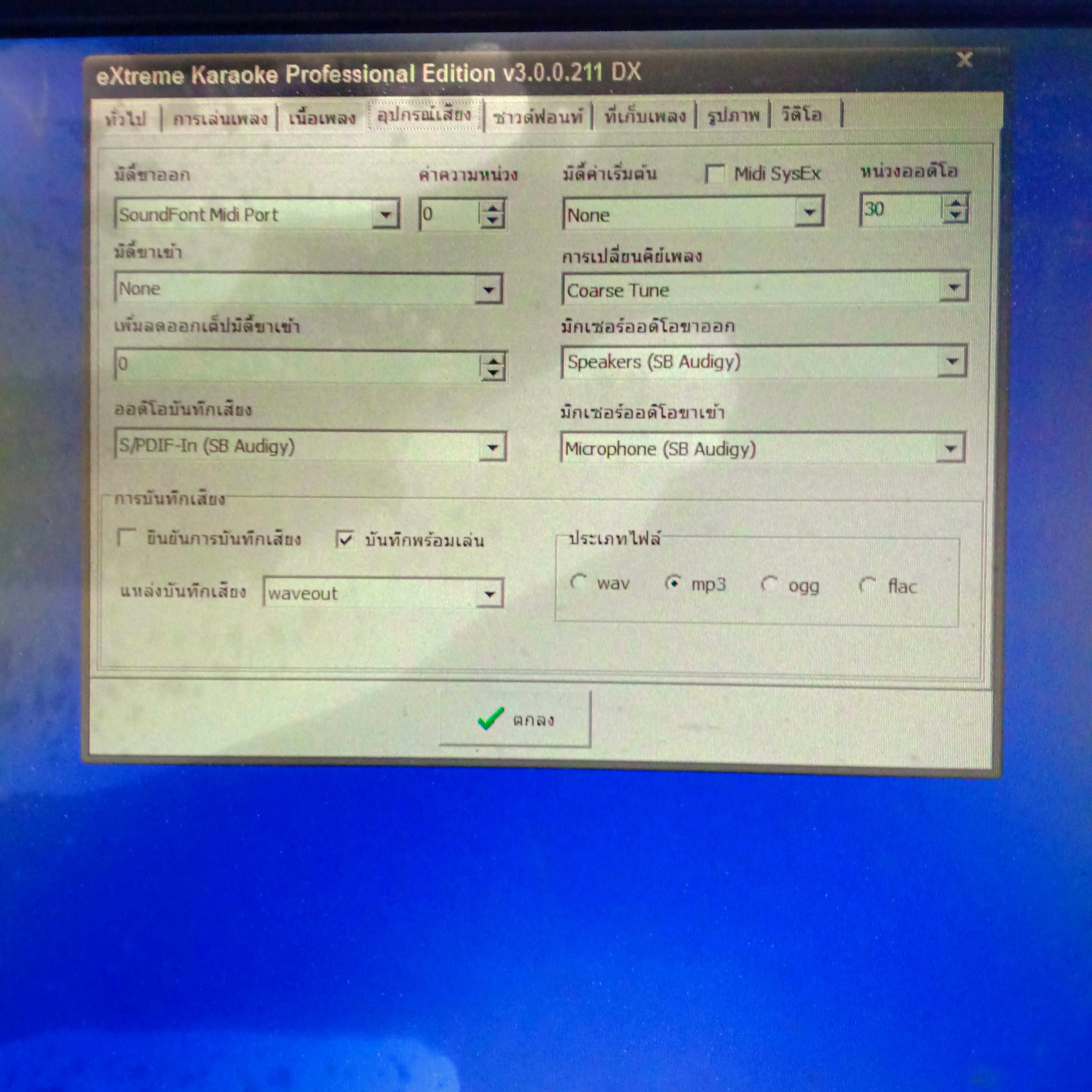Expand the มิดี้ค่าเริ่มต้น None dropdown
The width and height of the screenshot is (1092, 1092).
810,212
